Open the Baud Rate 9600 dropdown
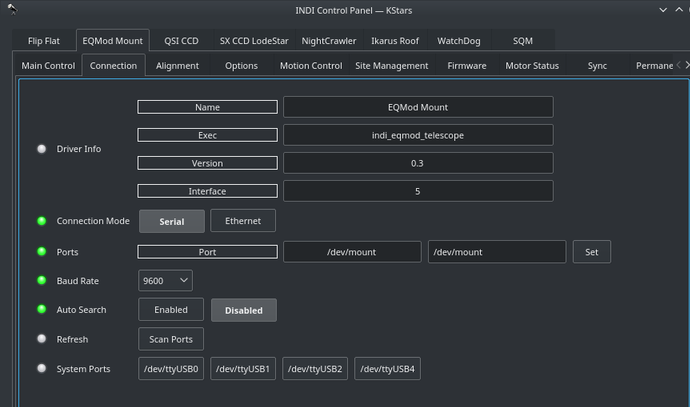Viewport: 690px width, 407px height. [165, 281]
